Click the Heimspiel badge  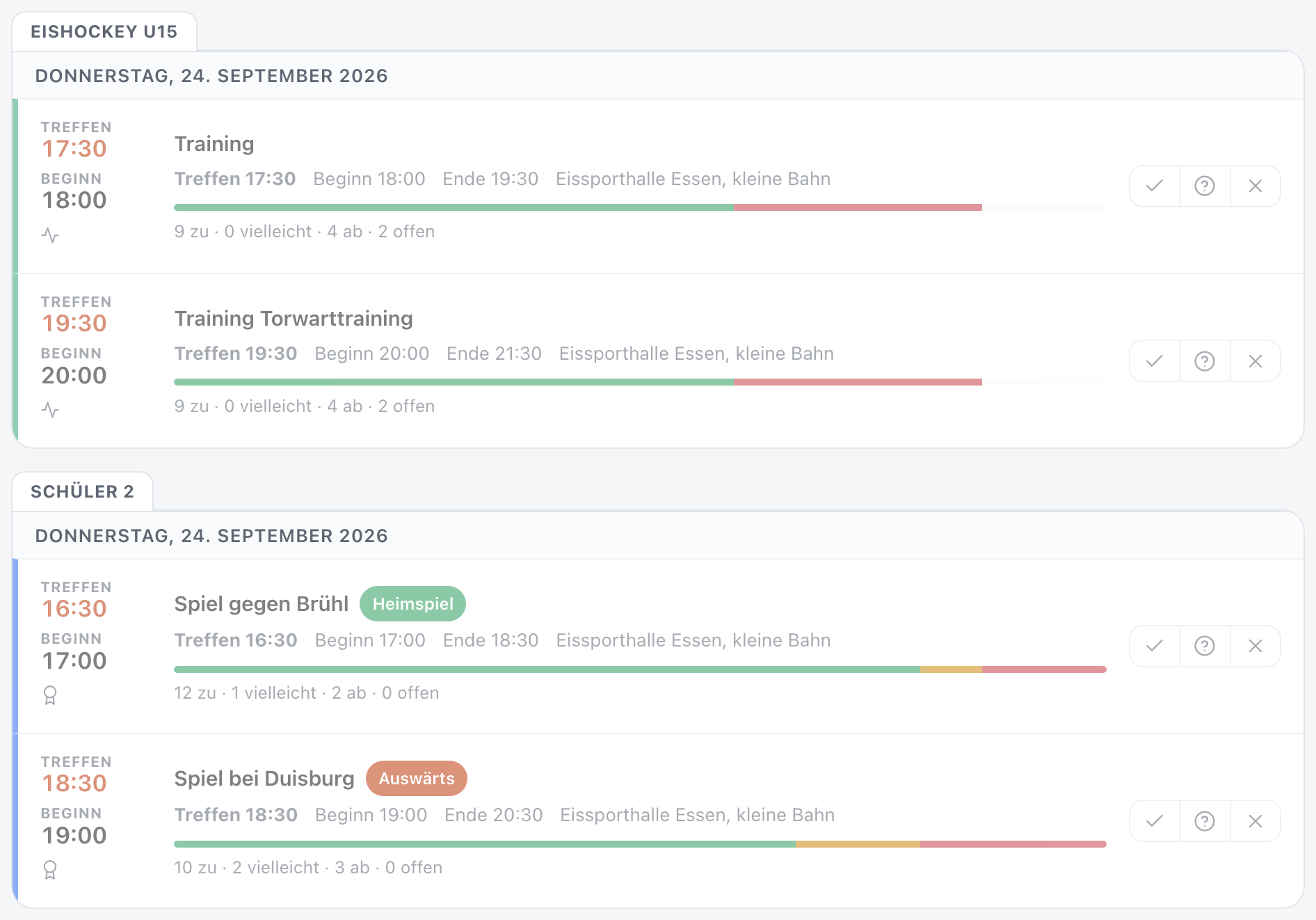point(413,604)
